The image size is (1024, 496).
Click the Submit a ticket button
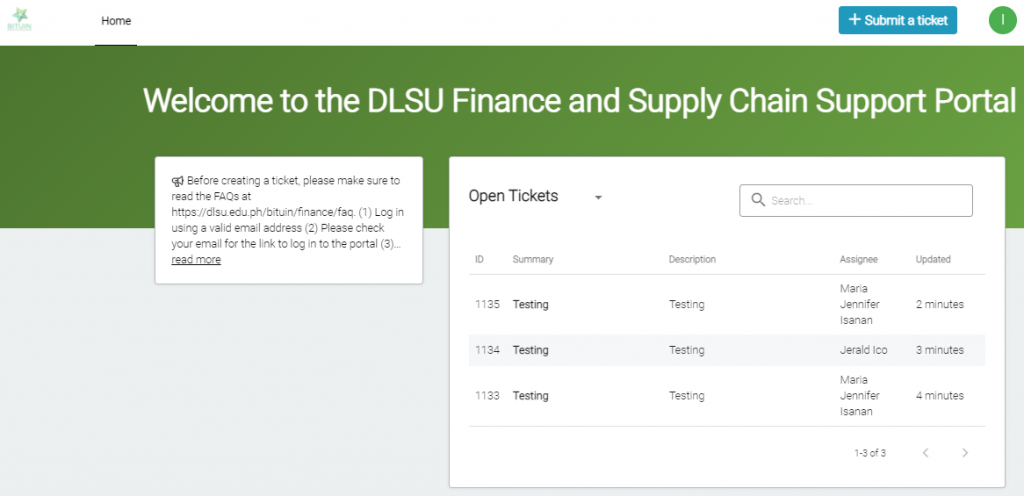[x=897, y=20]
